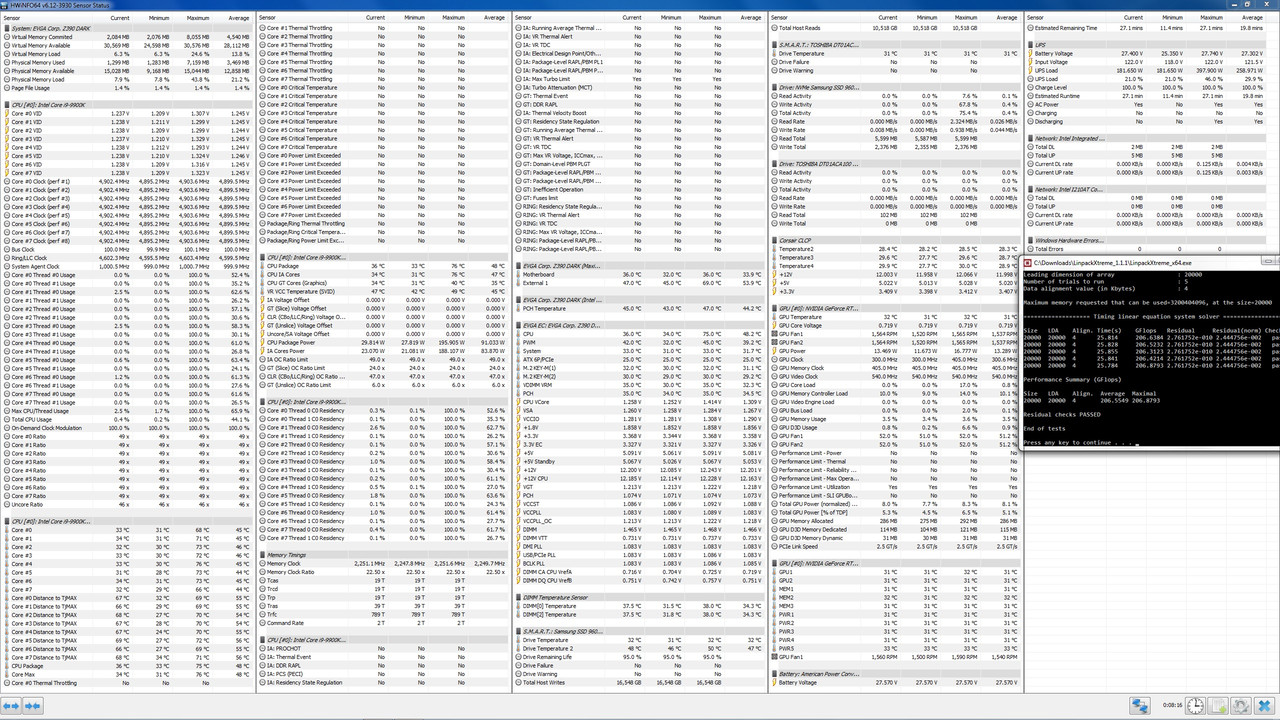Close the sensor window with the X icon
This screenshot has height=720, width=1280.
1264,705
